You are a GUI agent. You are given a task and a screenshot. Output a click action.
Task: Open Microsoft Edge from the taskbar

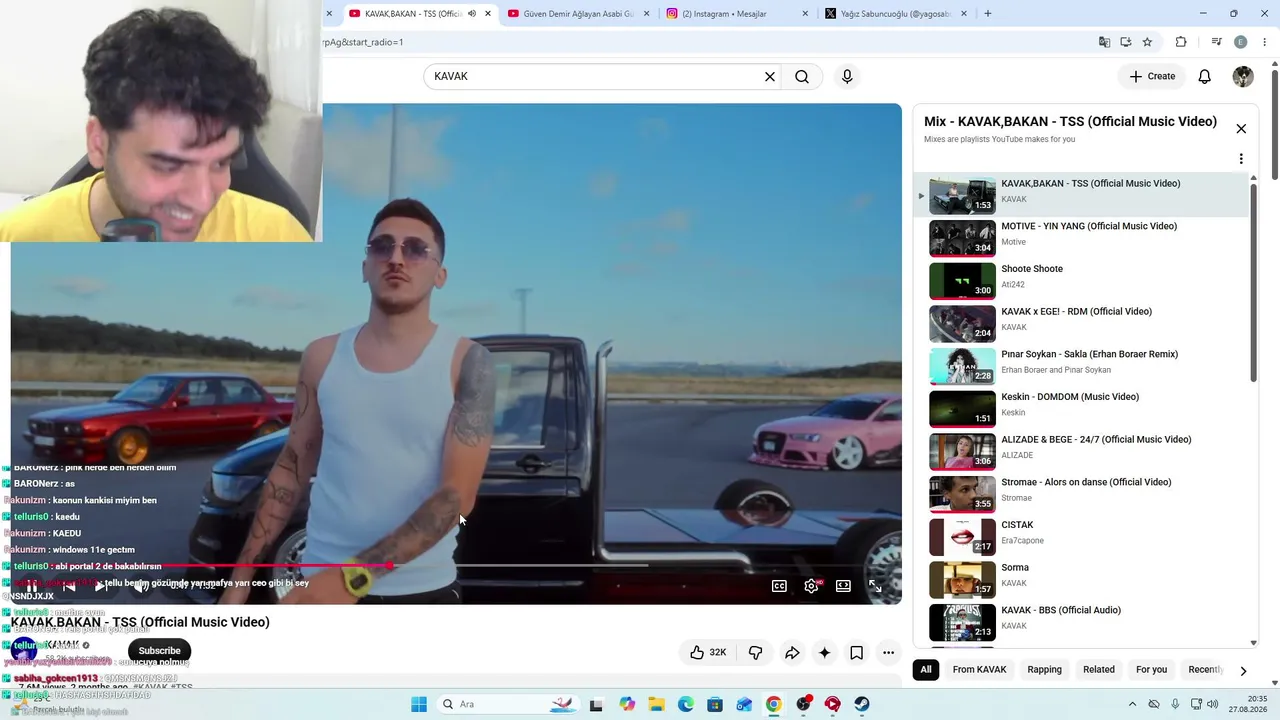tap(686, 704)
